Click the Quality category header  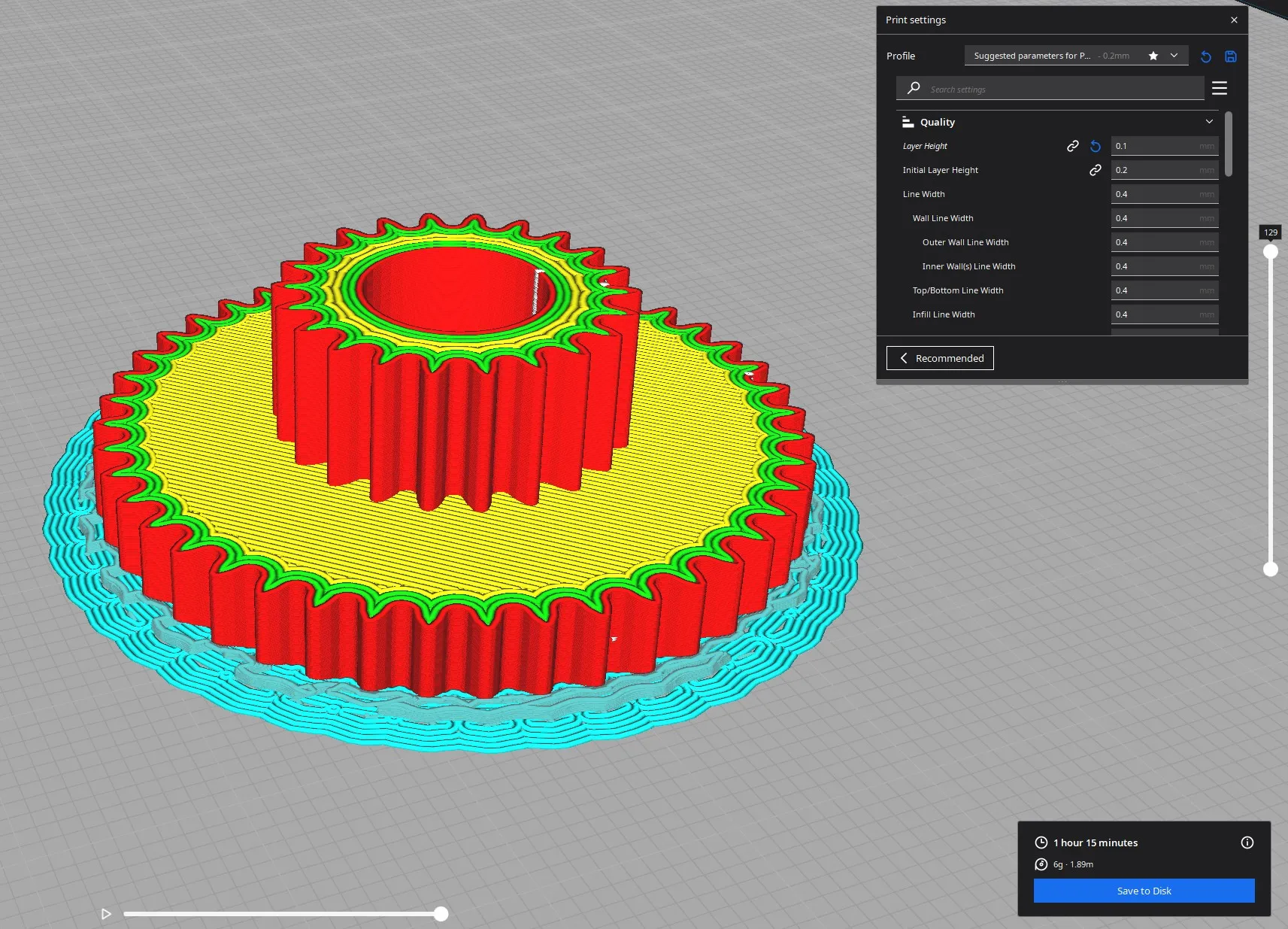[938, 122]
